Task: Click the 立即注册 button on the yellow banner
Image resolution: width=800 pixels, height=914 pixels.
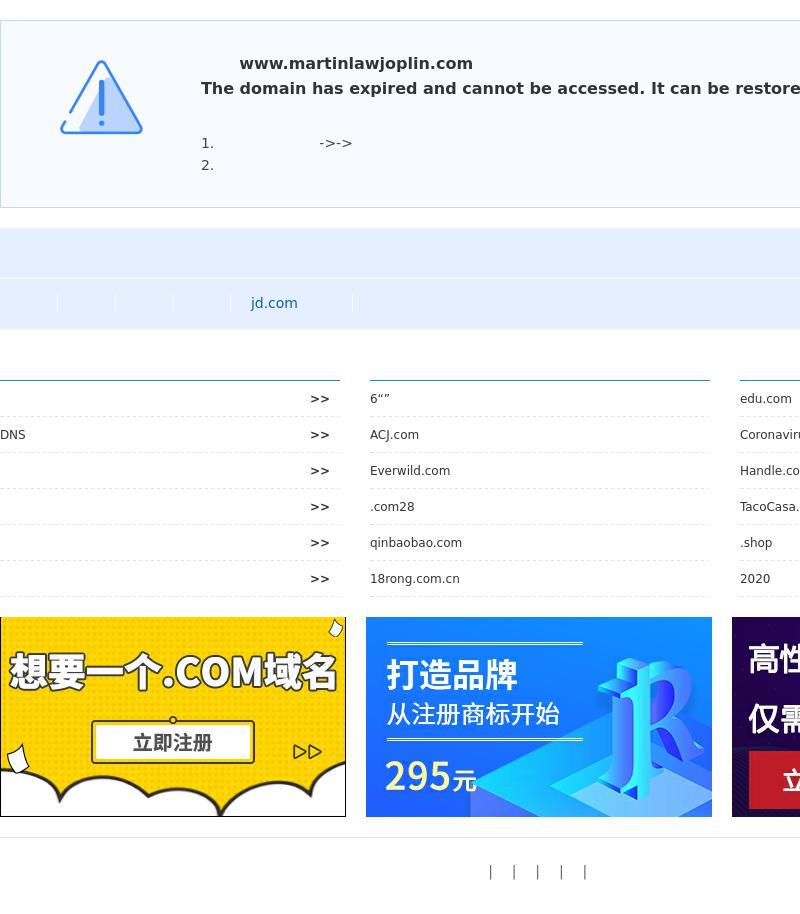Action: pos(173,742)
